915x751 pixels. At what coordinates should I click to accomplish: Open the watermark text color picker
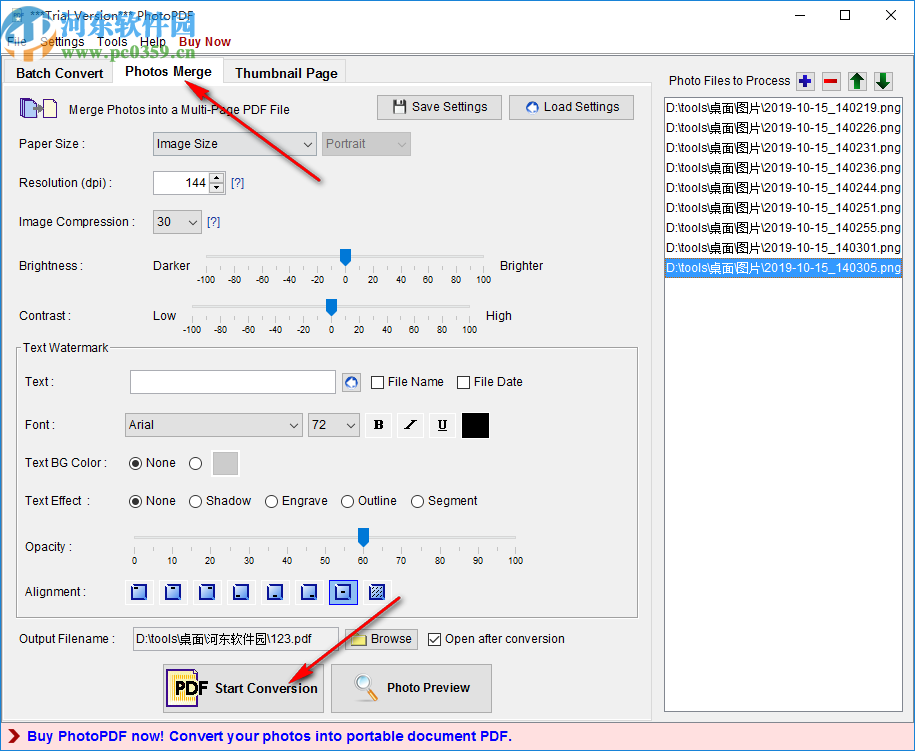click(x=475, y=425)
